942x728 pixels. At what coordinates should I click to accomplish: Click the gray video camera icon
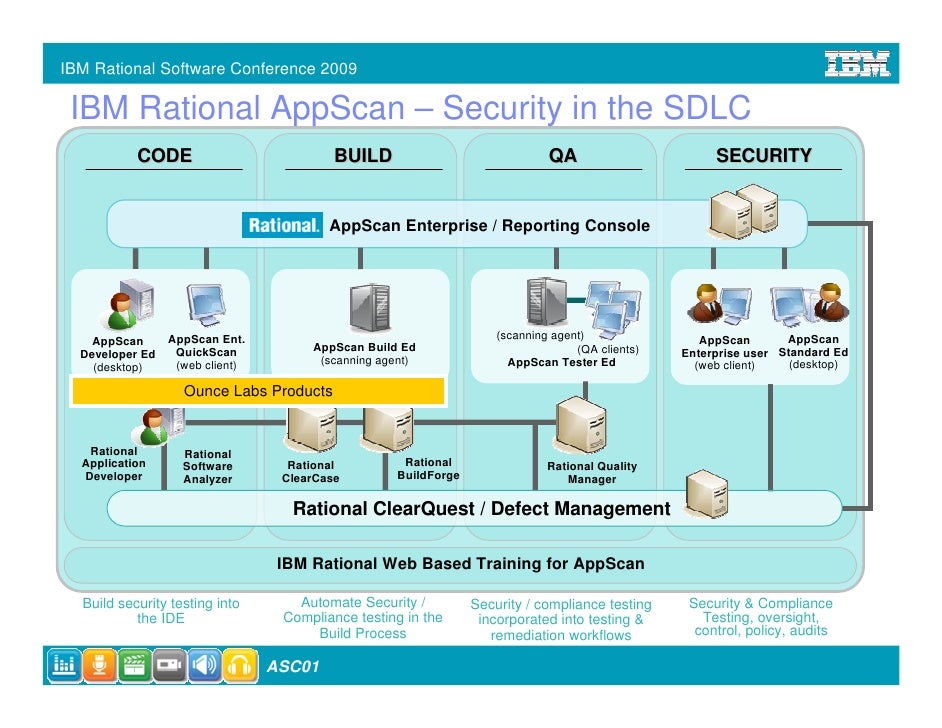pyautogui.click(x=170, y=666)
